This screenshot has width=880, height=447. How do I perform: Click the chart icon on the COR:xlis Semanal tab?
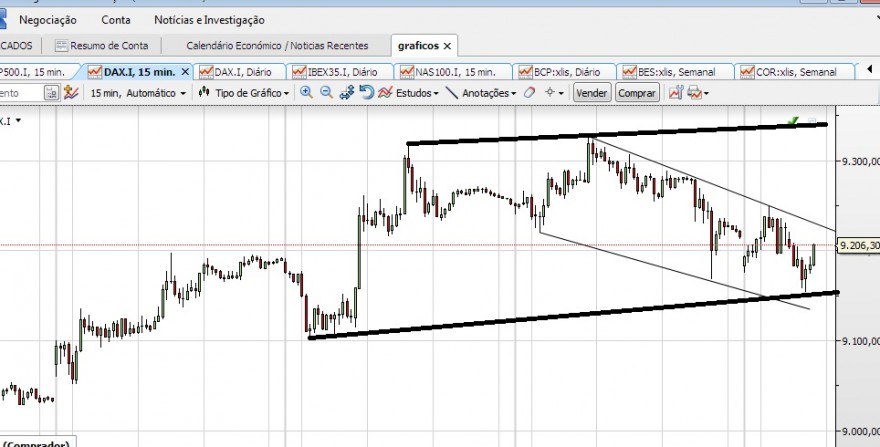(748, 72)
